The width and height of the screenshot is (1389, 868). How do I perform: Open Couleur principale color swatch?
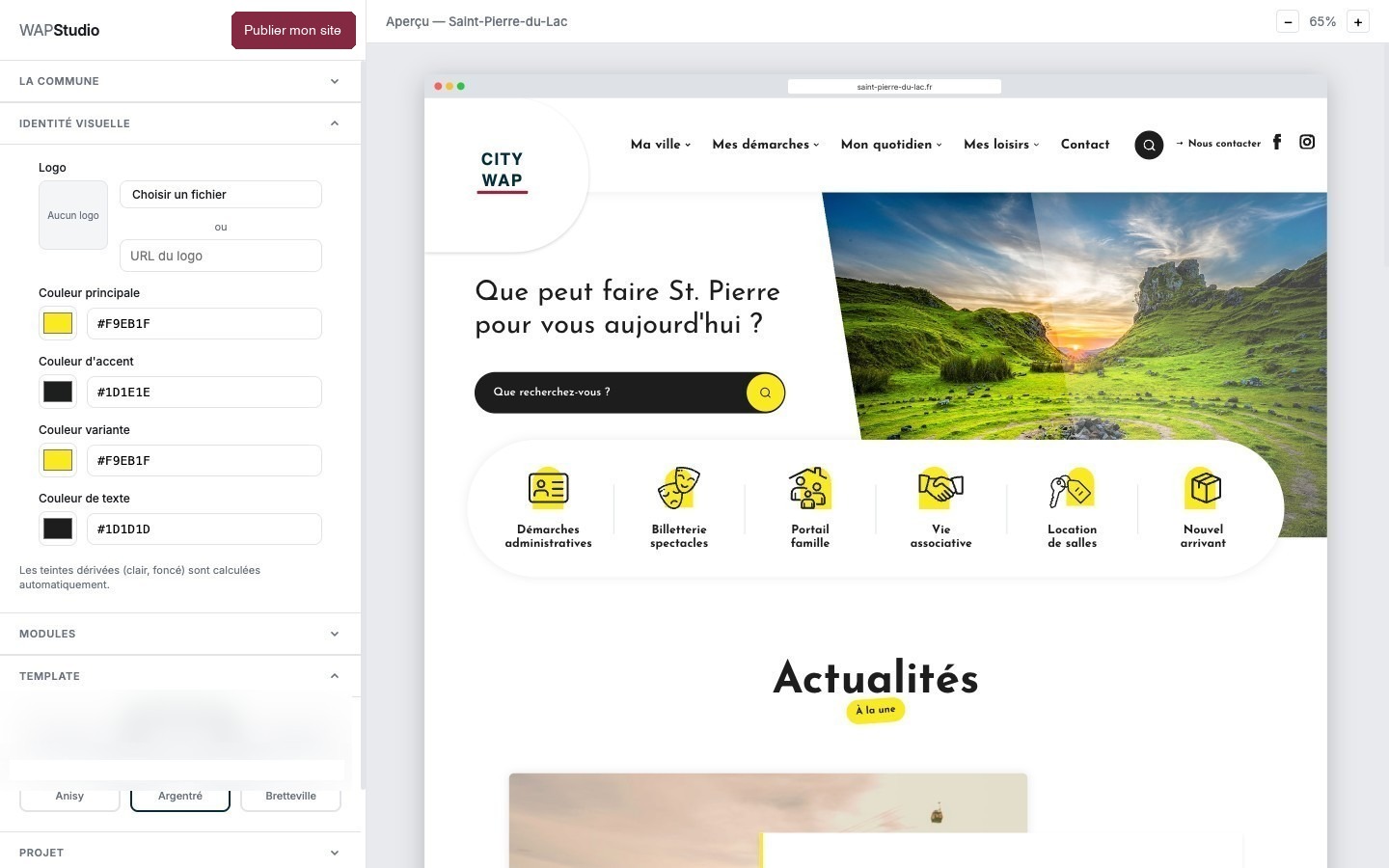click(58, 323)
